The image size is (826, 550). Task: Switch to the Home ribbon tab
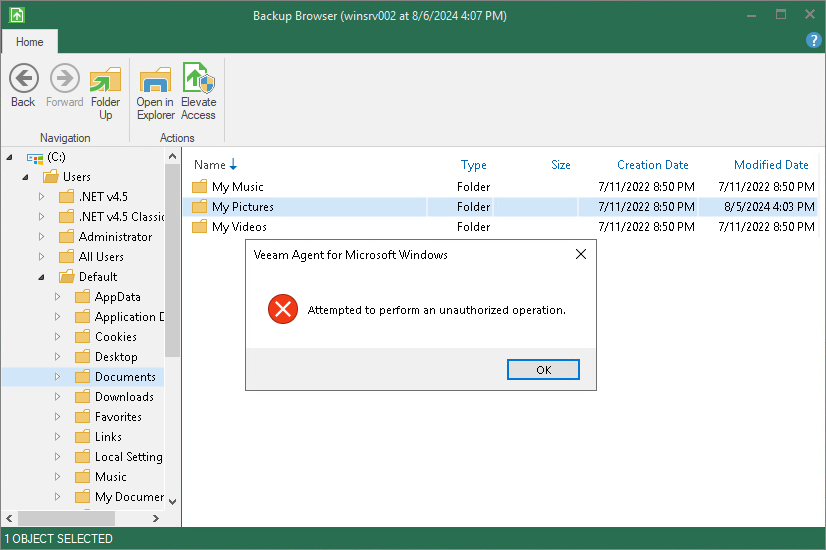pyautogui.click(x=30, y=42)
